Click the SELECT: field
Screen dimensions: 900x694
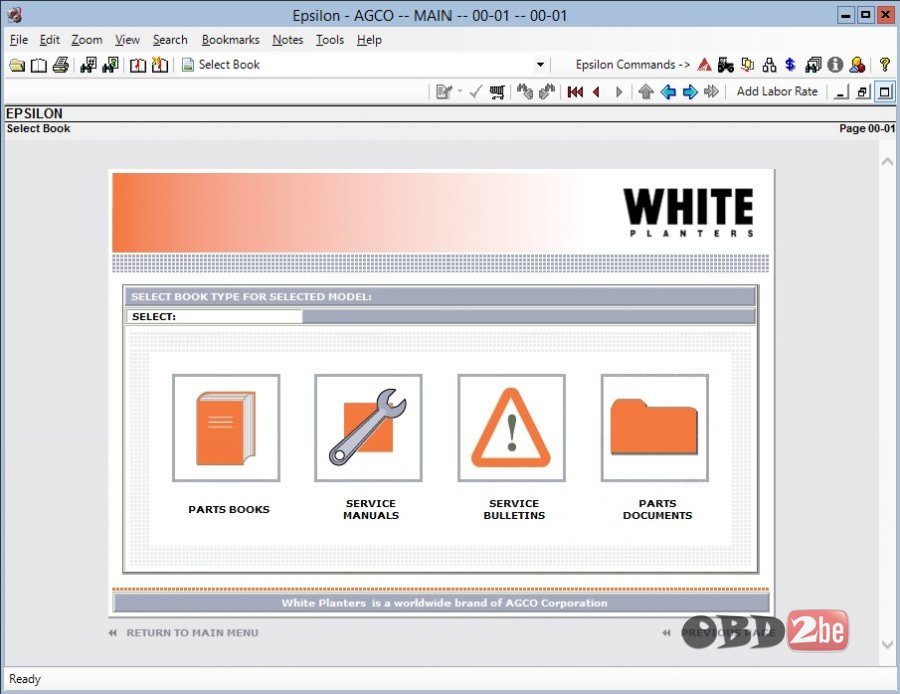[214, 317]
